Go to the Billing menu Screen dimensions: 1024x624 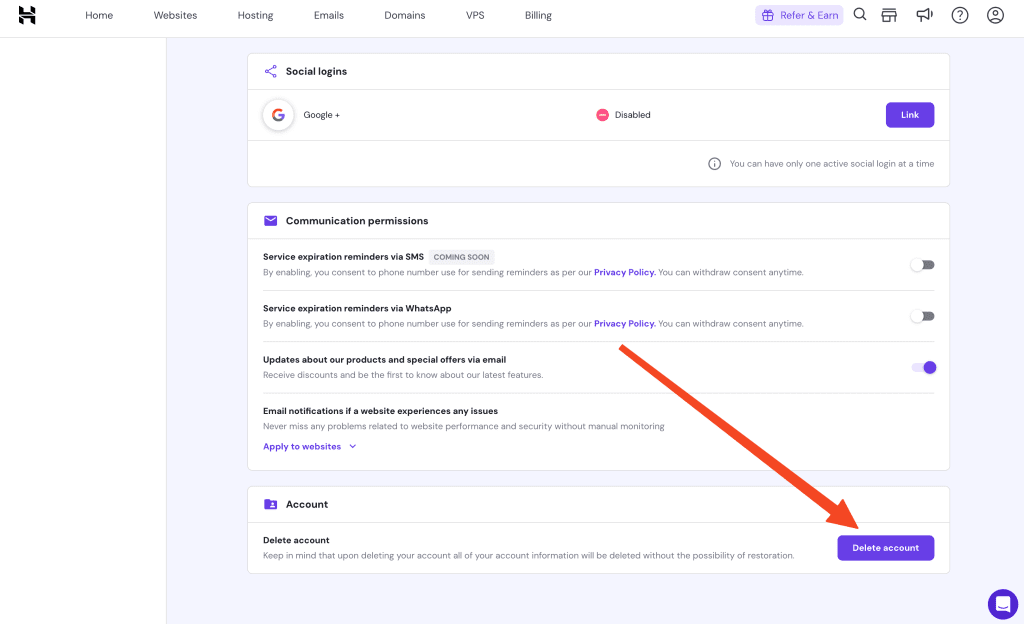[538, 16]
